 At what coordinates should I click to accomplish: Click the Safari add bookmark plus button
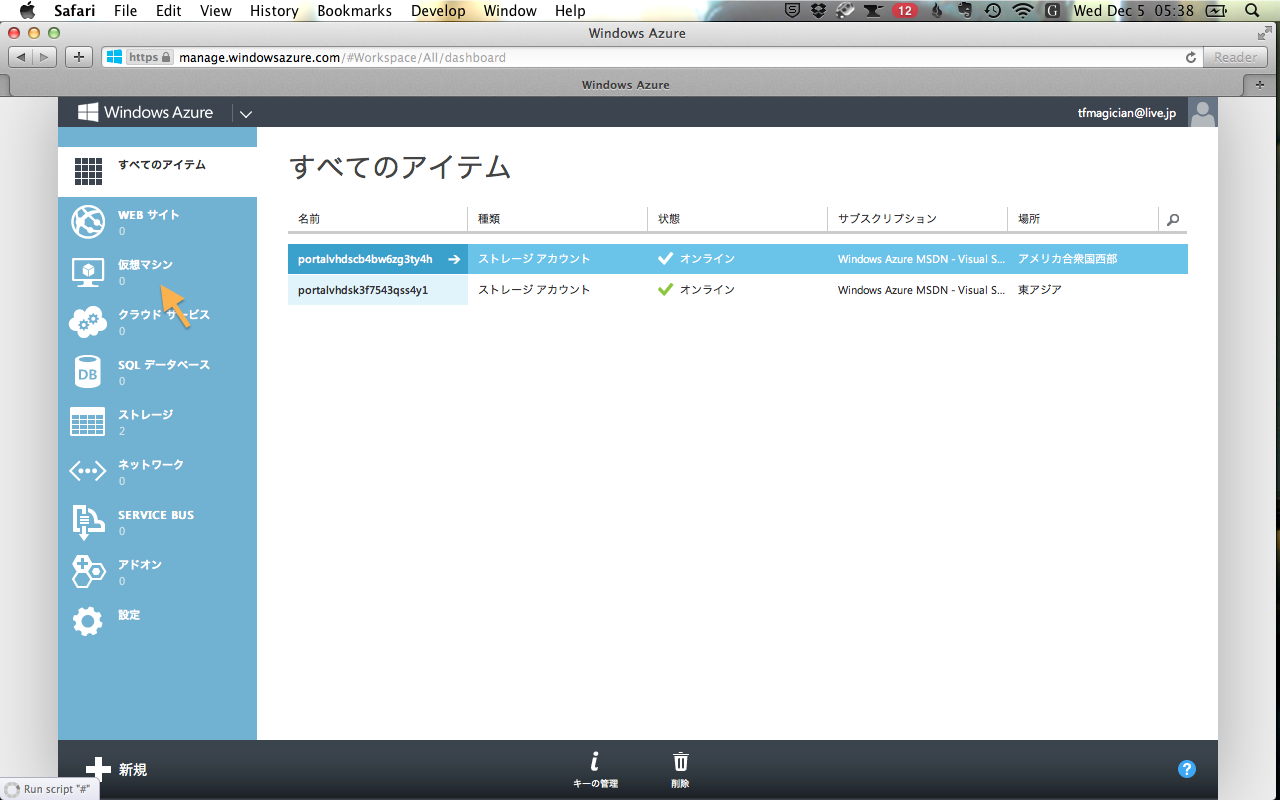pyautogui.click(x=80, y=57)
